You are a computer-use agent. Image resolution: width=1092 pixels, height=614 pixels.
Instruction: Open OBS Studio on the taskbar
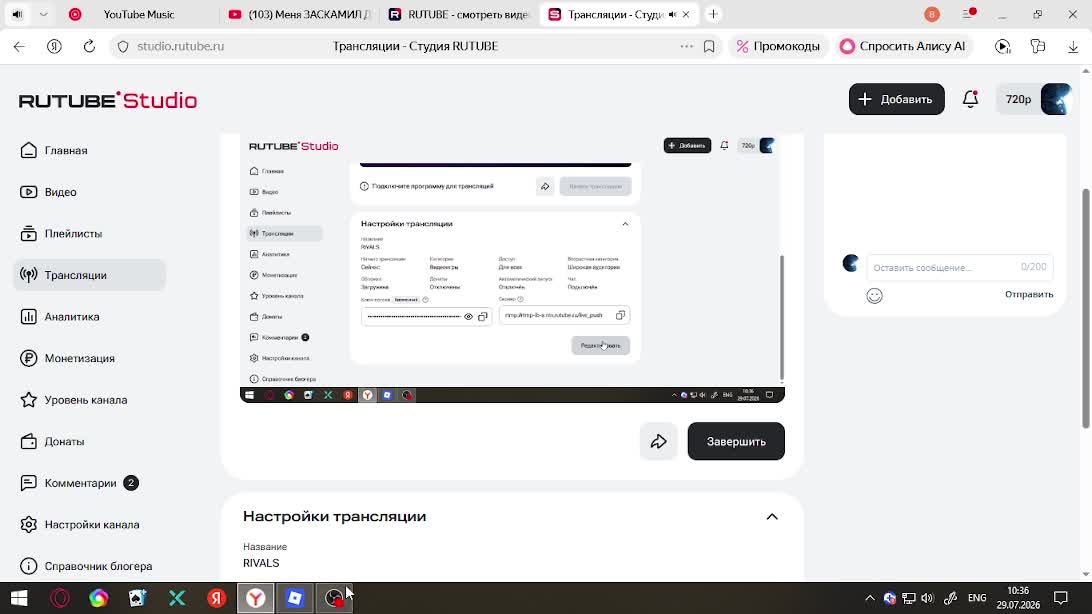pyautogui.click(x=334, y=598)
